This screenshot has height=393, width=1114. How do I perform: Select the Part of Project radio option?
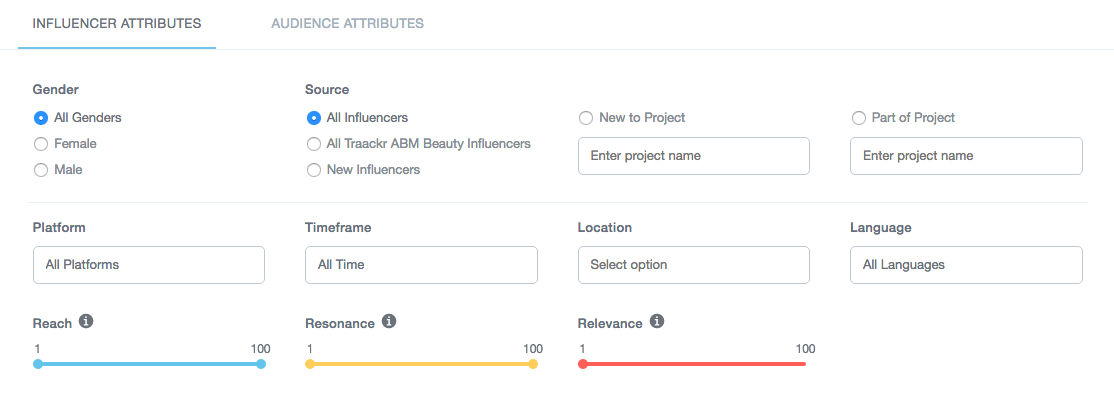pyautogui.click(x=858, y=118)
